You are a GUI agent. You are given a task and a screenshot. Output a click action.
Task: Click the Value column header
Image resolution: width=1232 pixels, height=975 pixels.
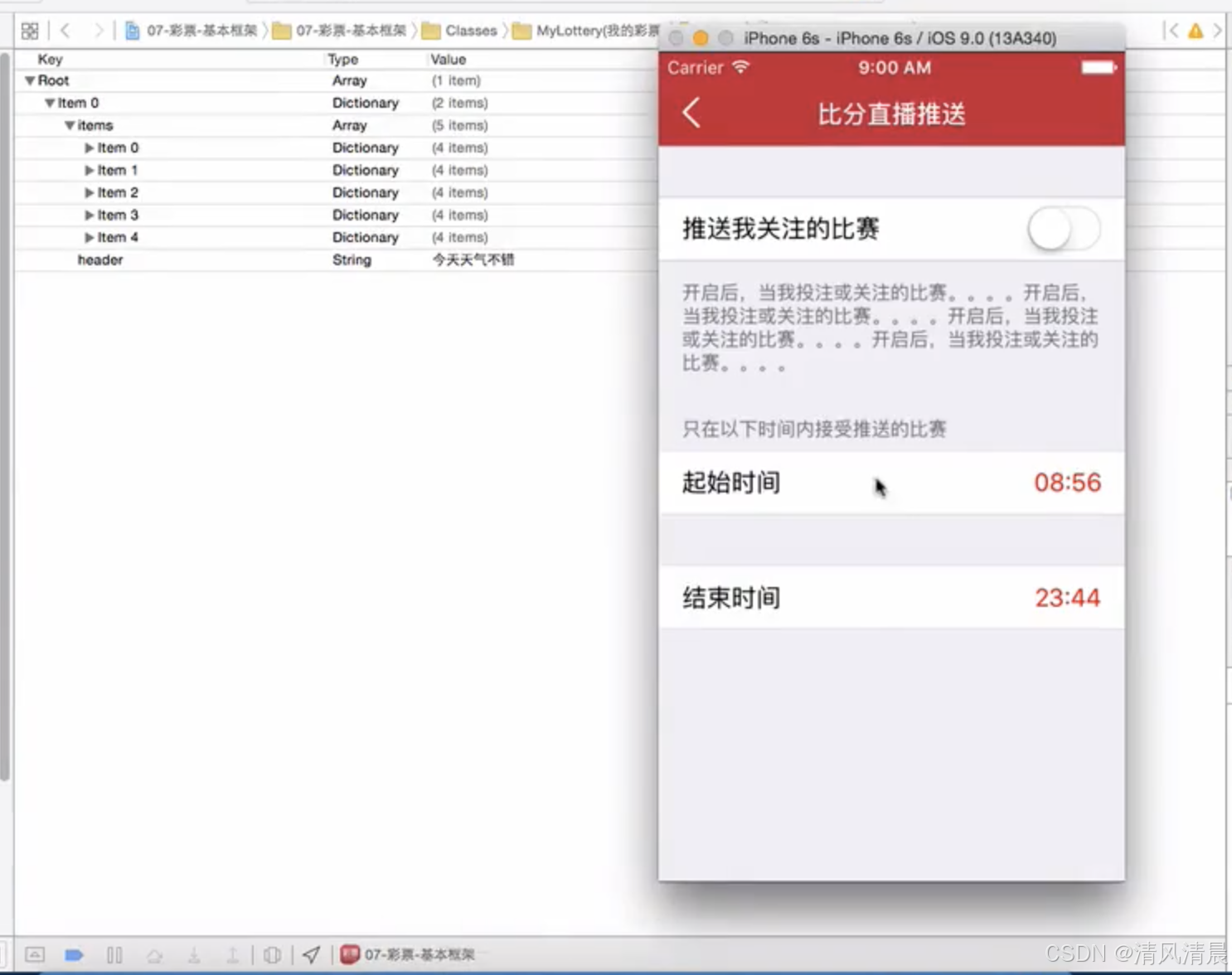tap(448, 59)
